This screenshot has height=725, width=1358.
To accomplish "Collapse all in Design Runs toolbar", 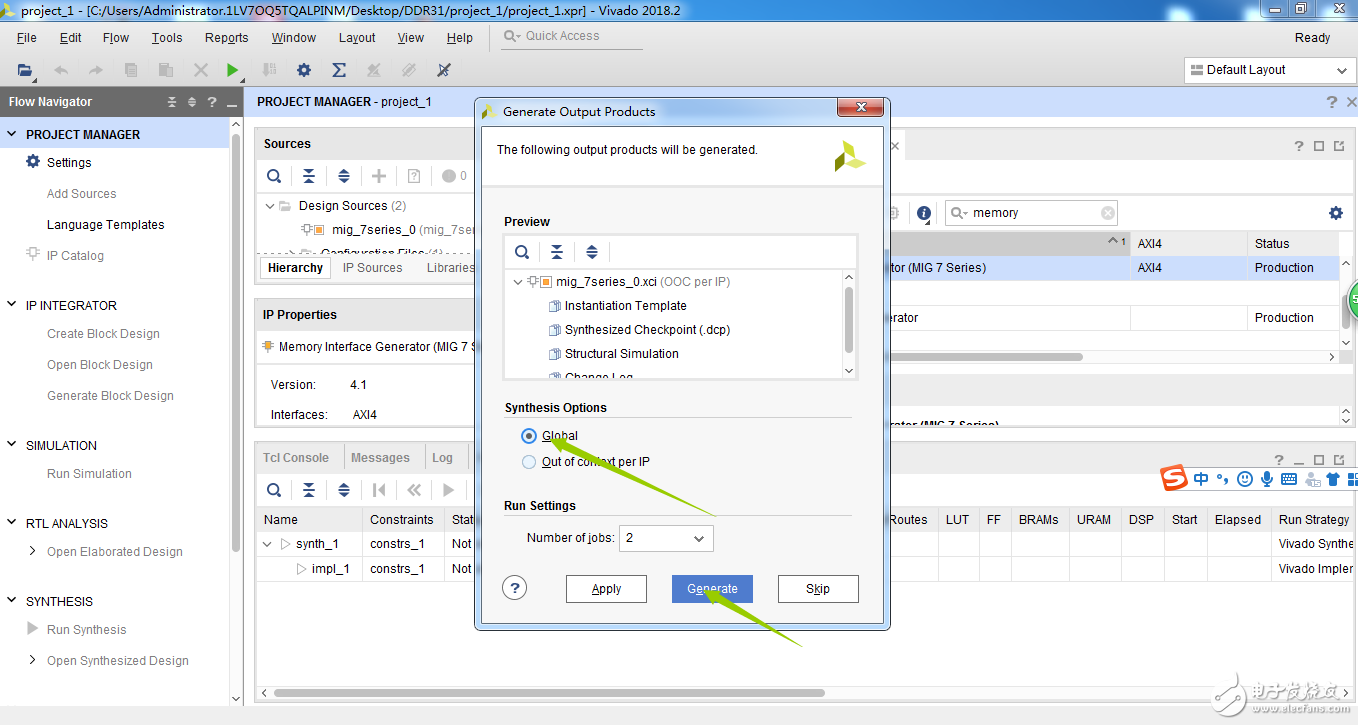I will [x=309, y=490].
